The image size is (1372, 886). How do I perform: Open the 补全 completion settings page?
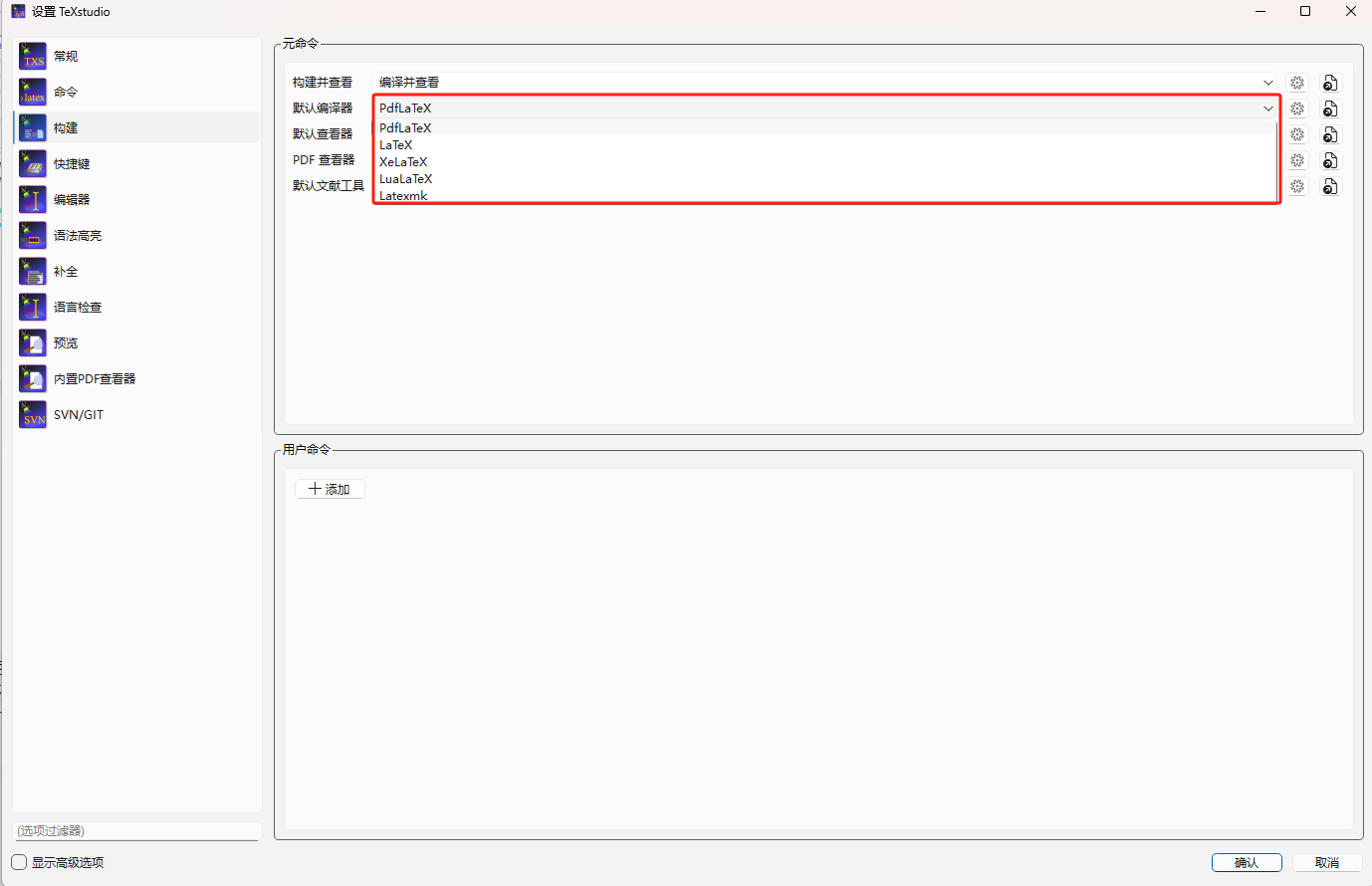pyautogui.click(x=137, y=271)
